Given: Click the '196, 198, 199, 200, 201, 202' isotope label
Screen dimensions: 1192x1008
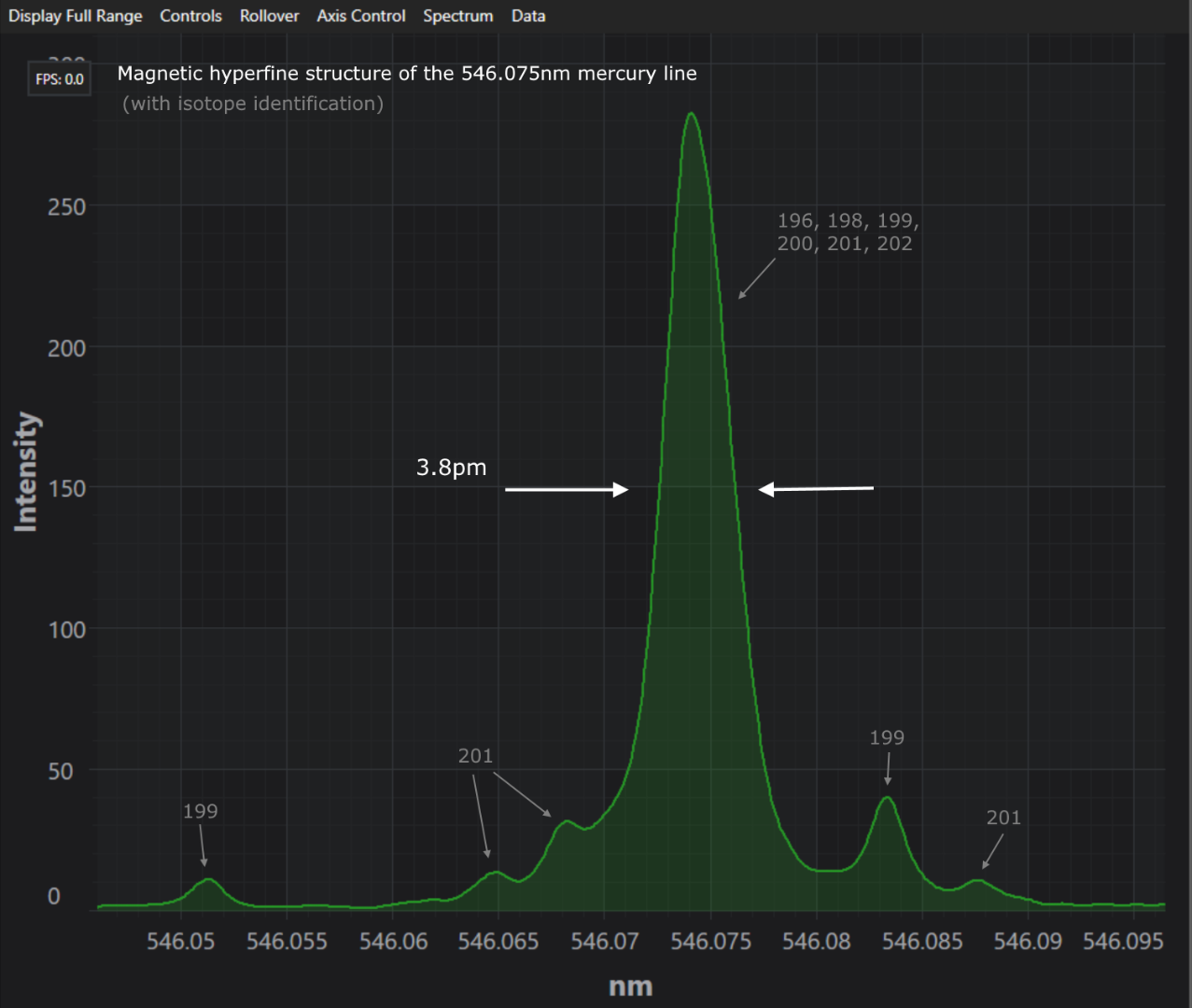Looking at the screenshot, I should [x=848, y=231].
